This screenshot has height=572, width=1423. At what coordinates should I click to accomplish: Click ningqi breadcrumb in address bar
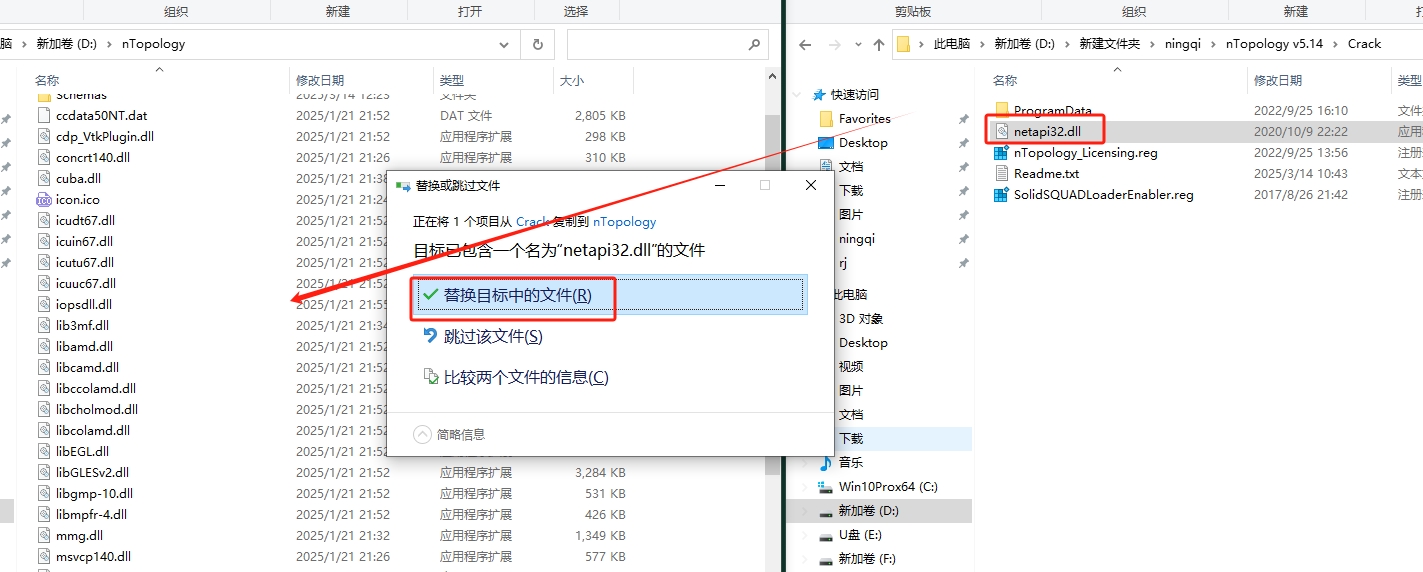[x=1182, y=44]
